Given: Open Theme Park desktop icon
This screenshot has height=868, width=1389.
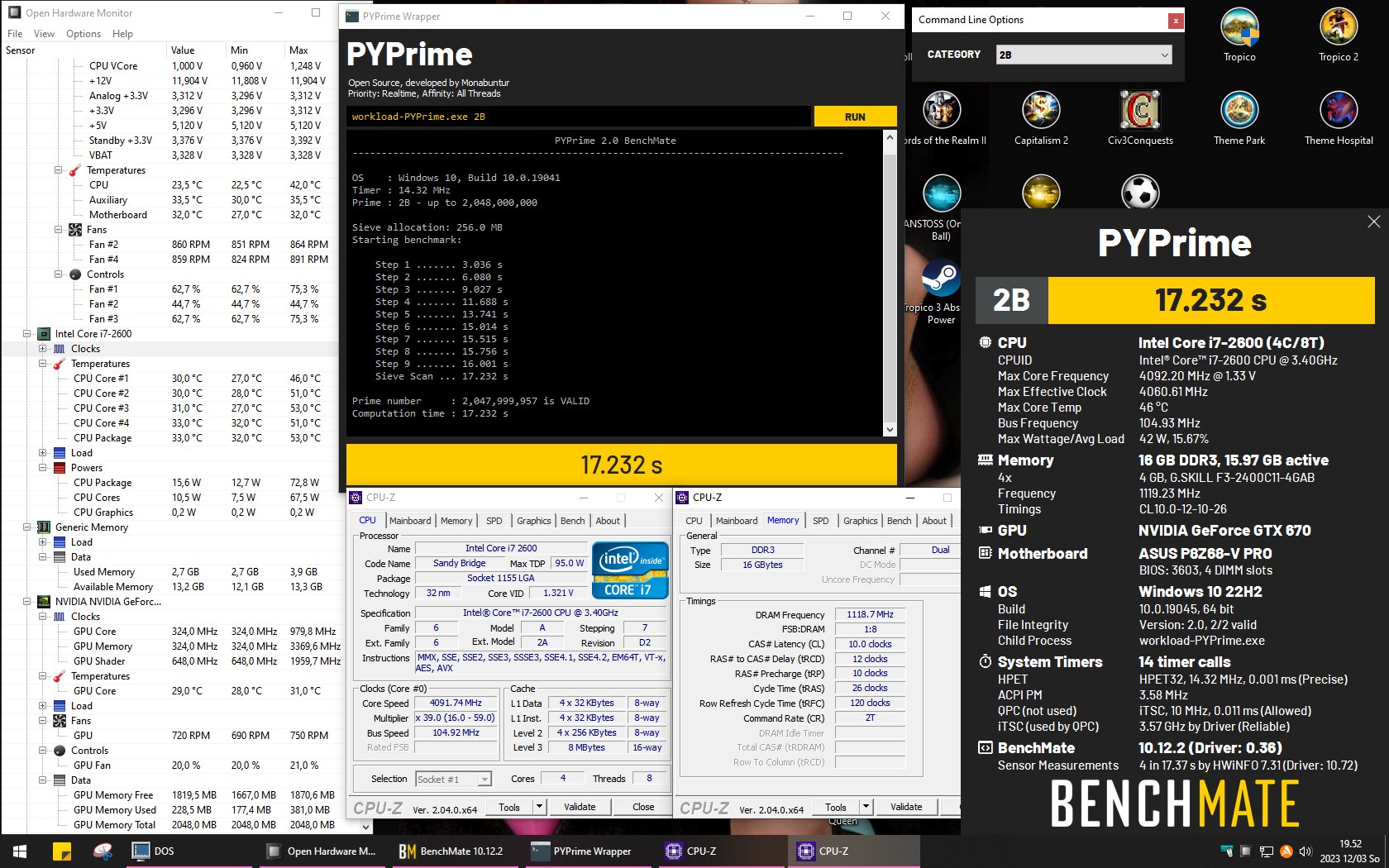Looking at the screenshot, I should click(x=1239, y=117).
